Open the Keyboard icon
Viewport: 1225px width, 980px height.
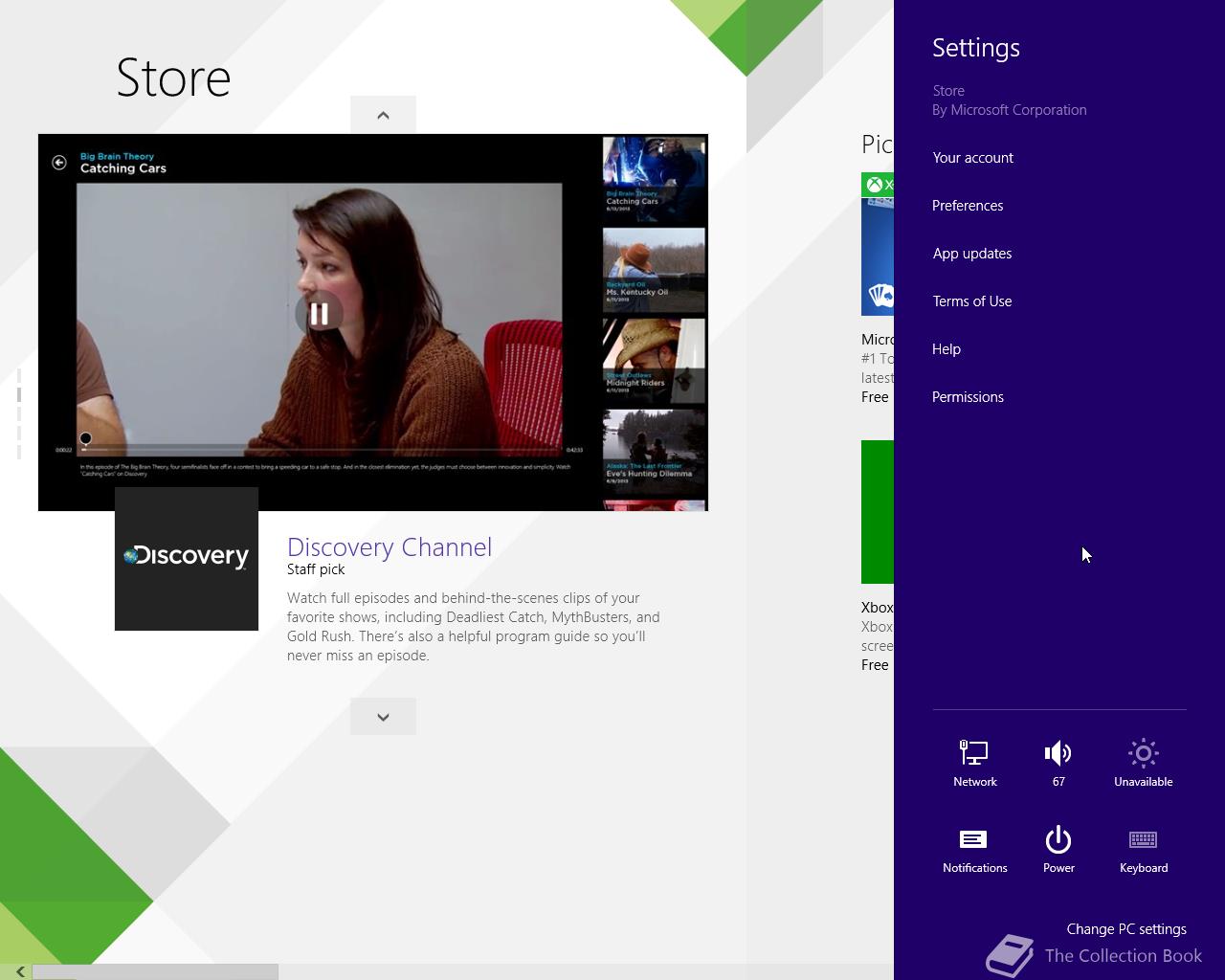(x=1144, y=849)
